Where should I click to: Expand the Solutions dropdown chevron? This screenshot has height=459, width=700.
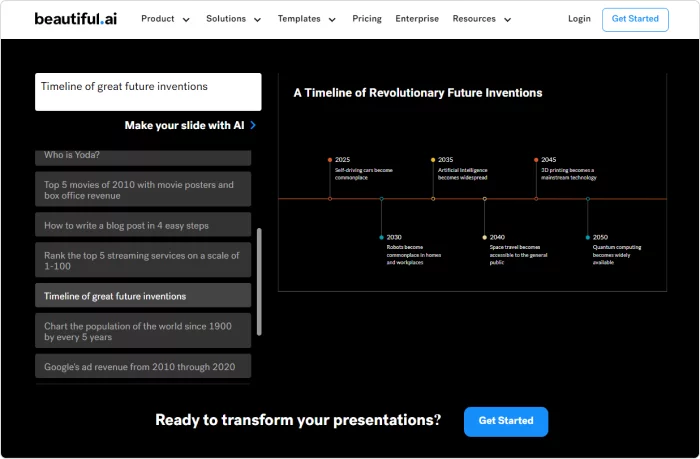257,20
